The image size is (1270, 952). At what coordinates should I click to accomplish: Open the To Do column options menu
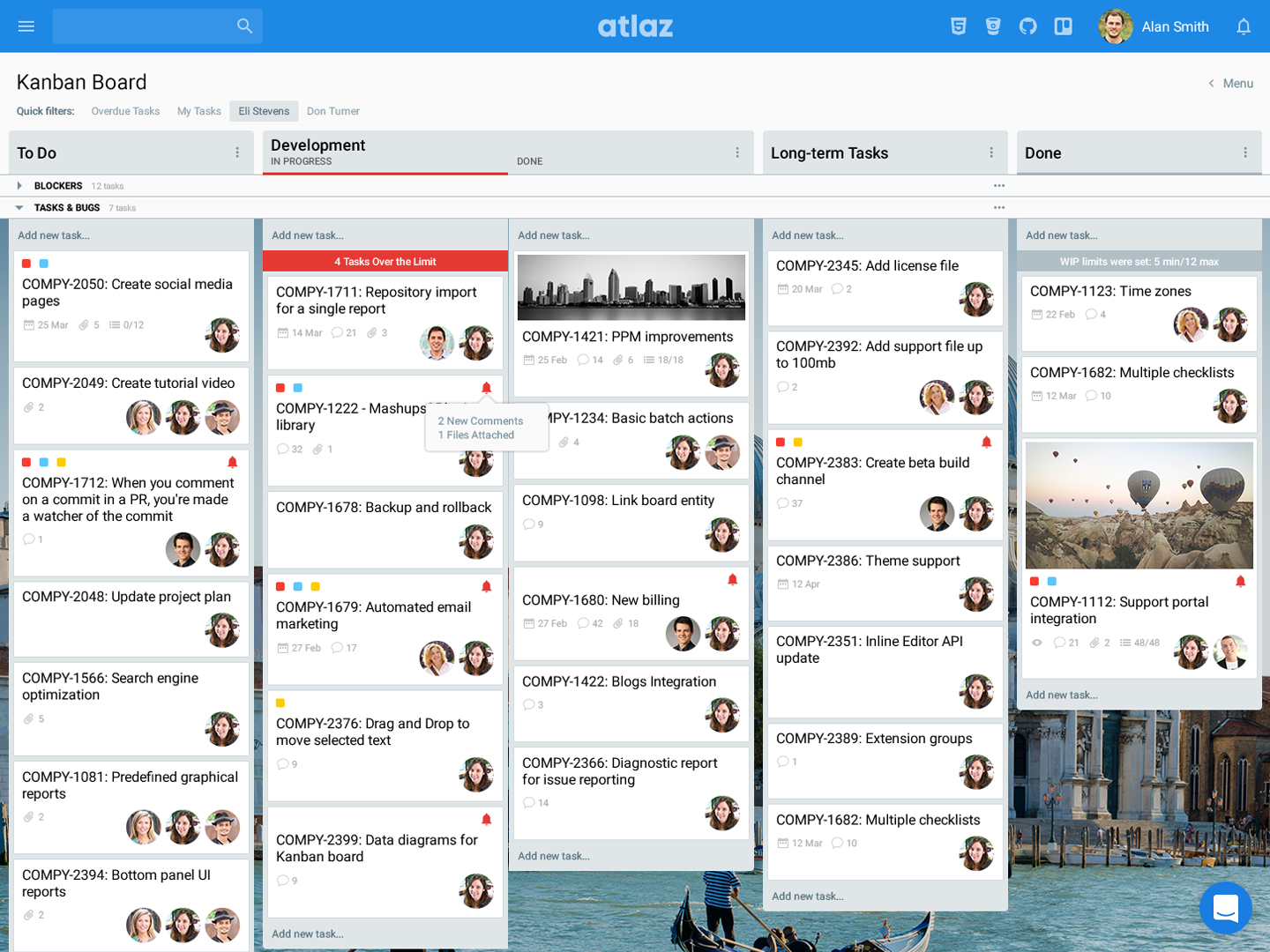(237, 152)
